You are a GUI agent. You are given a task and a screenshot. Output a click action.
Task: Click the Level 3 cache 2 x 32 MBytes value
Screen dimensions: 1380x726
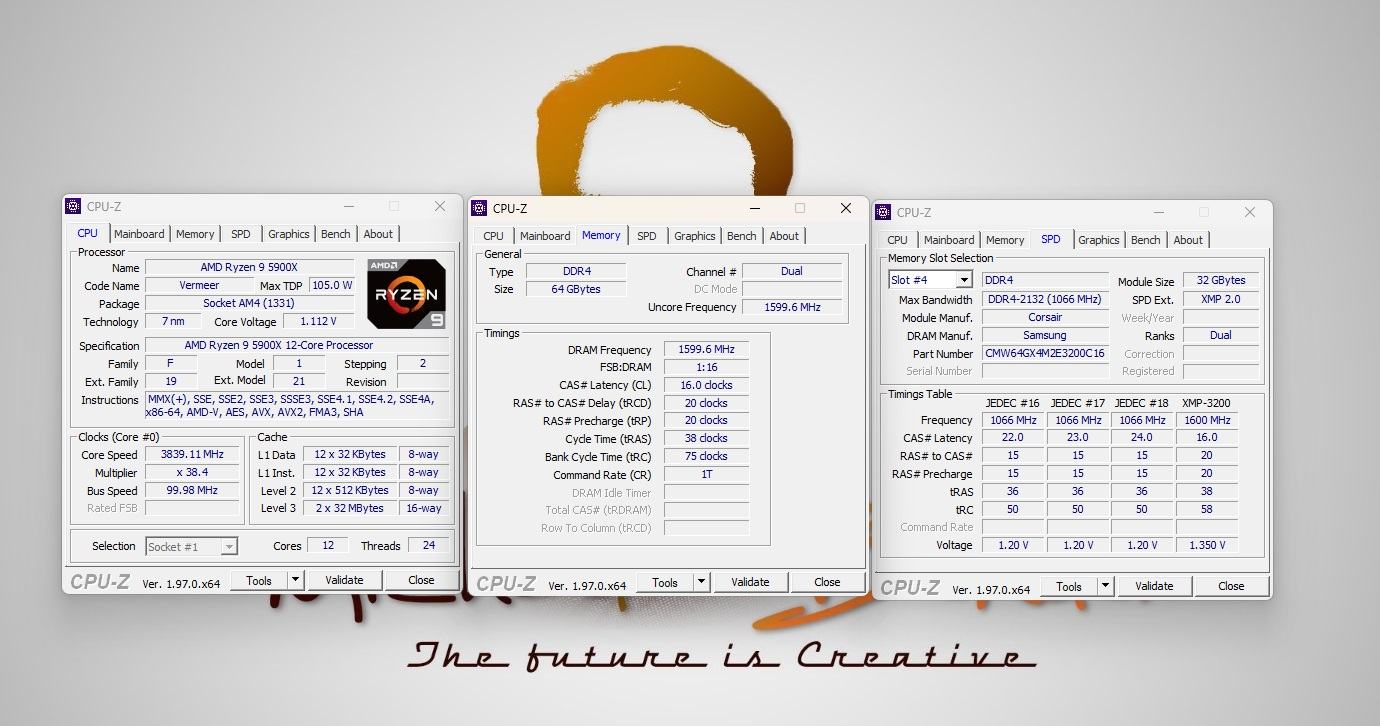[349, 508]
